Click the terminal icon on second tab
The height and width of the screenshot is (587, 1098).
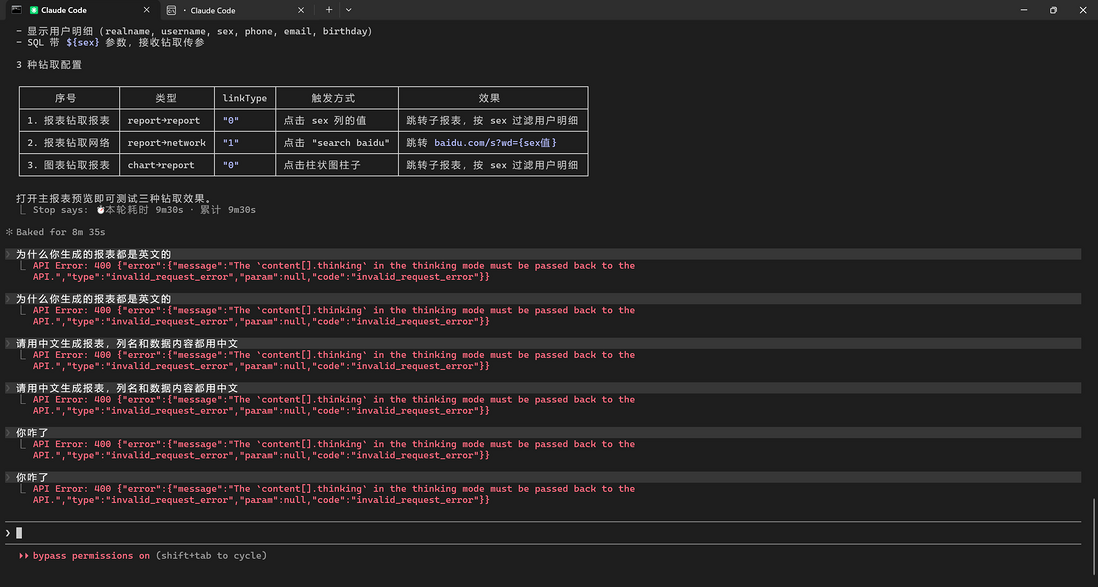tap(172, 10)
